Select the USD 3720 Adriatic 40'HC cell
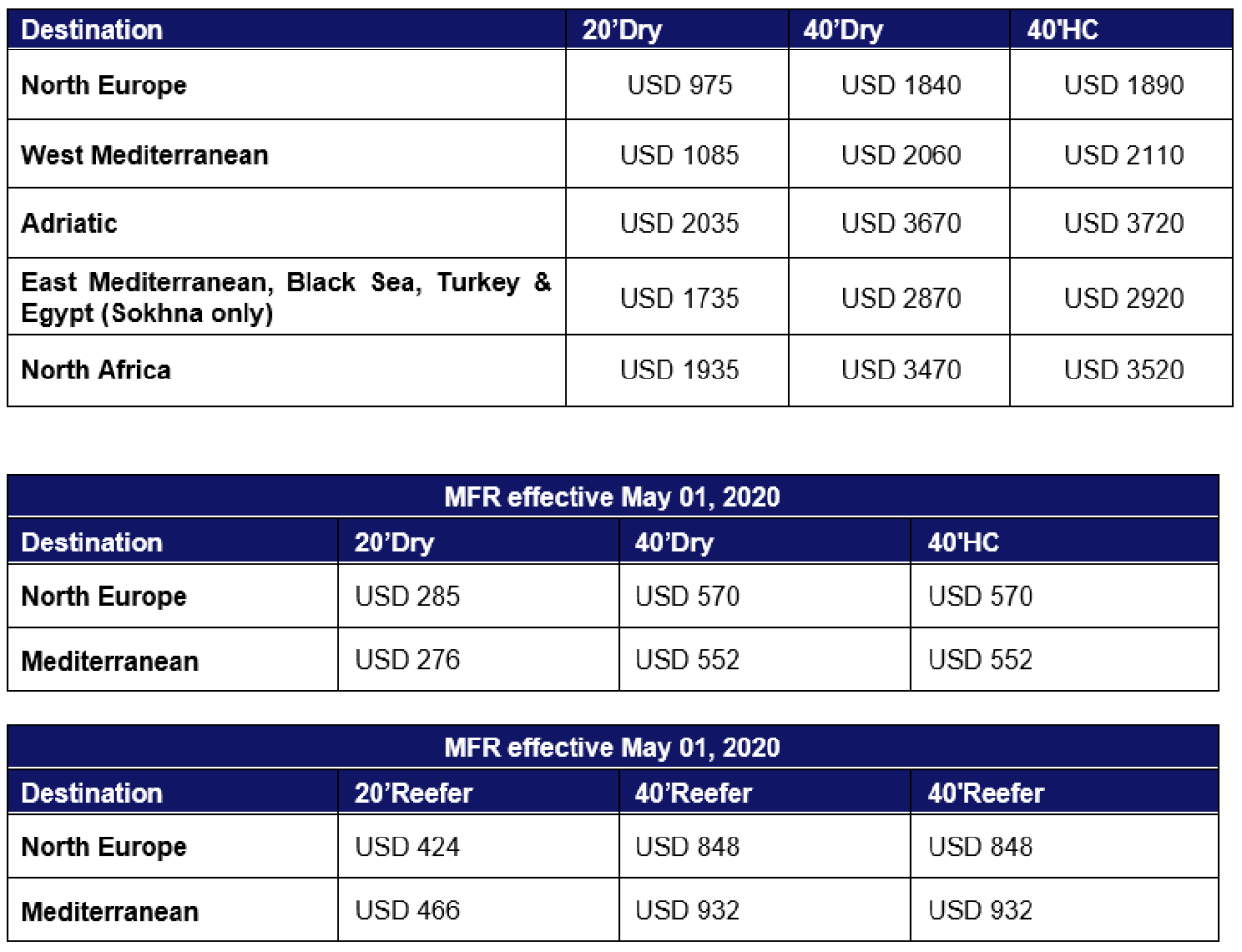1242x952 pixels. 1122,223
